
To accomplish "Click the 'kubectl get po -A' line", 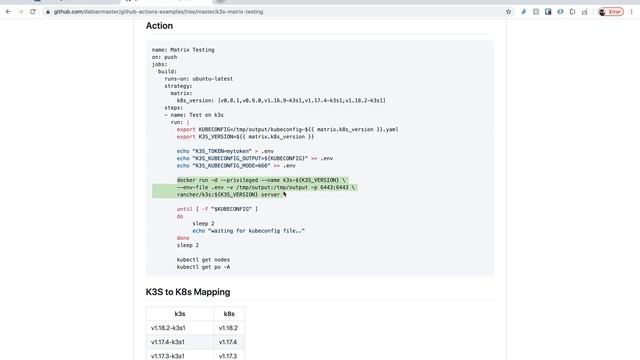I will (203, 267).
